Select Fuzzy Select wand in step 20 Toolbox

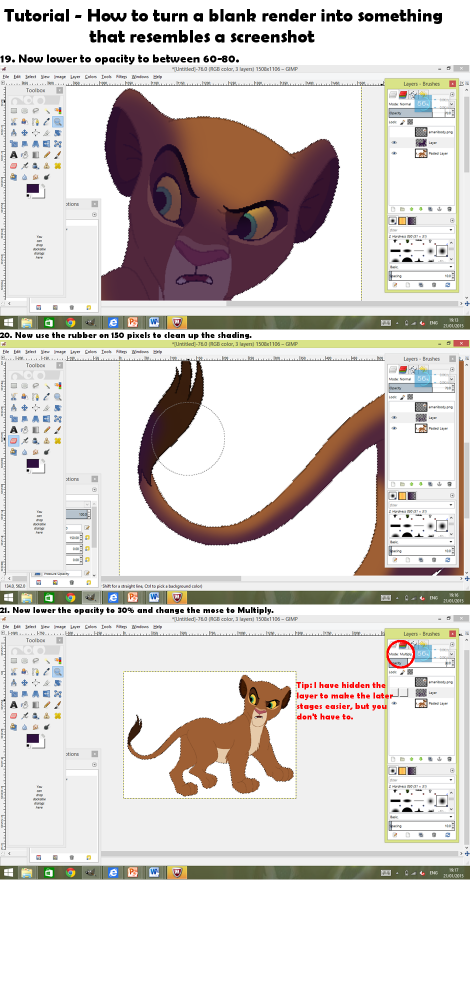[47, 385]
